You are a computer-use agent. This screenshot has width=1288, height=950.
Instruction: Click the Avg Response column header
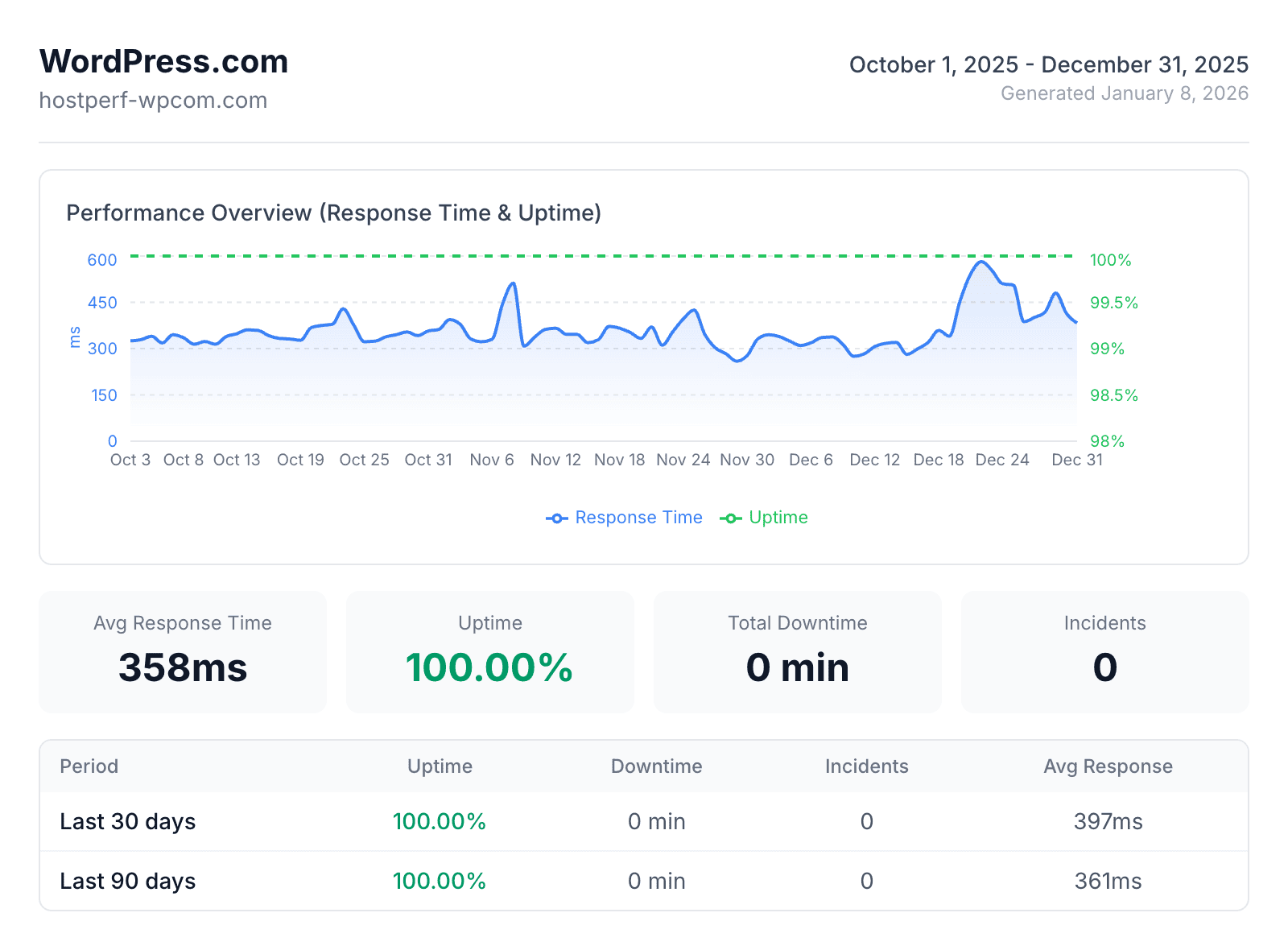(1108, 766)
